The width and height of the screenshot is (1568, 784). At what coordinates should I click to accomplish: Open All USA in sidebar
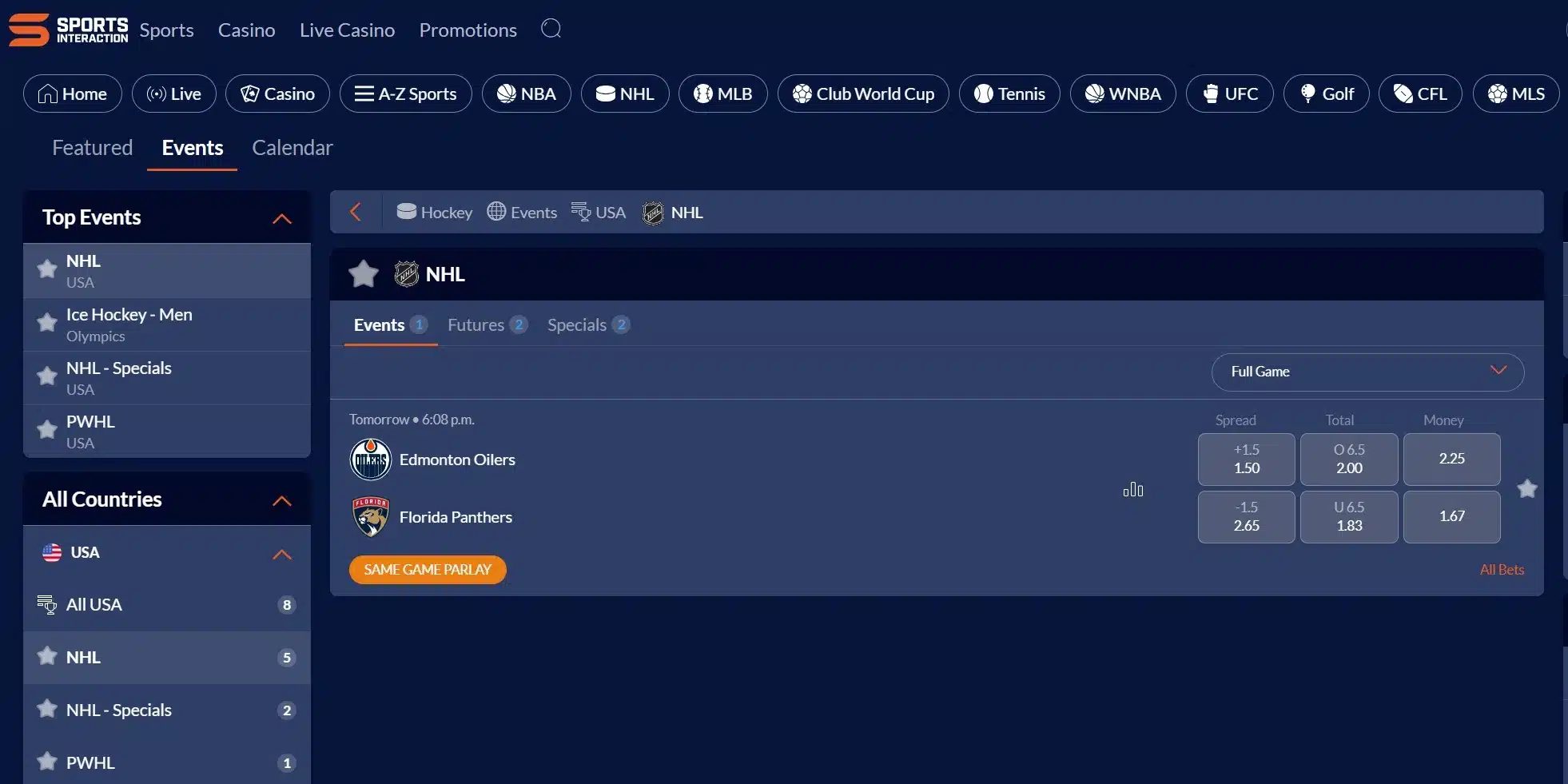tap(167, 605)
